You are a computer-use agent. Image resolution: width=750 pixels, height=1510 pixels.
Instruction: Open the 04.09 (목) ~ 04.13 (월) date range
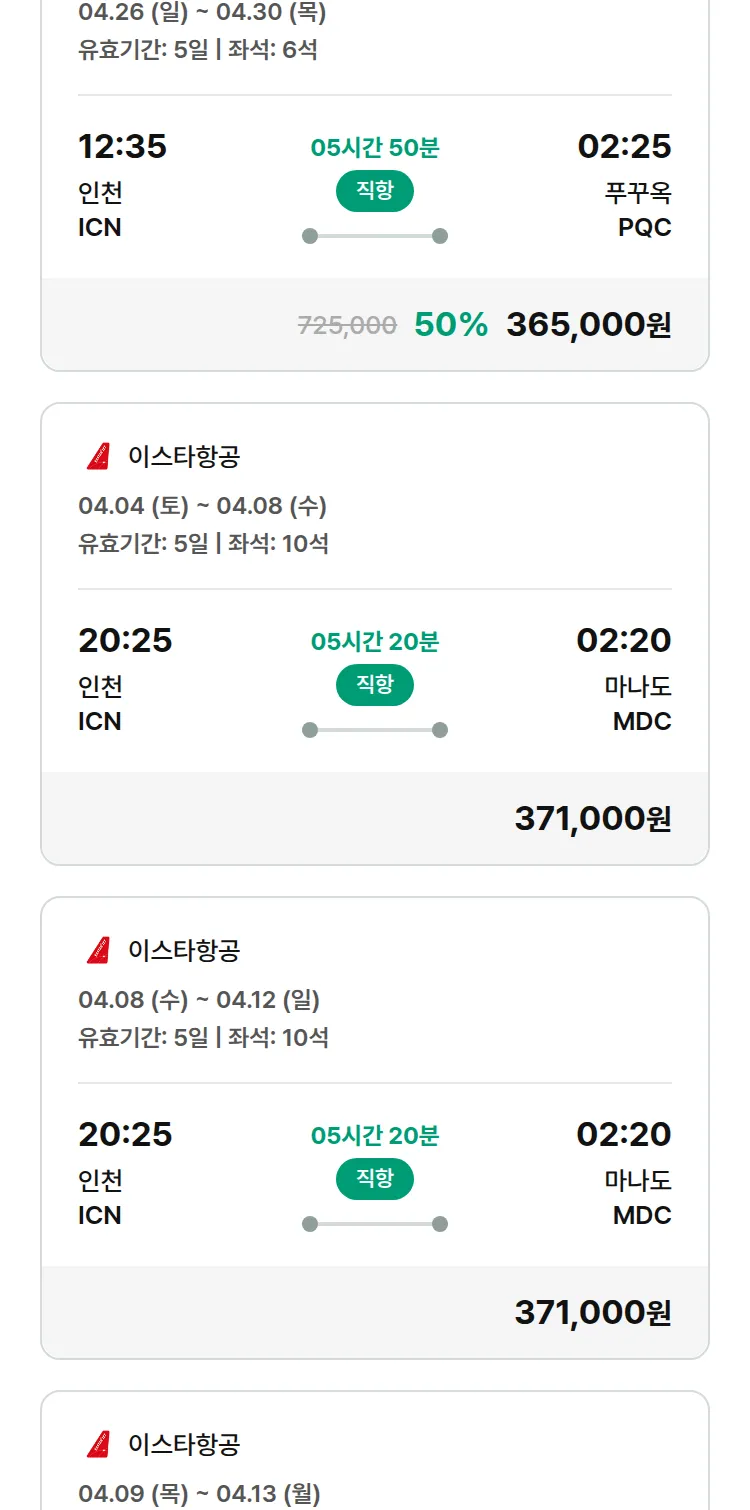199,1494
